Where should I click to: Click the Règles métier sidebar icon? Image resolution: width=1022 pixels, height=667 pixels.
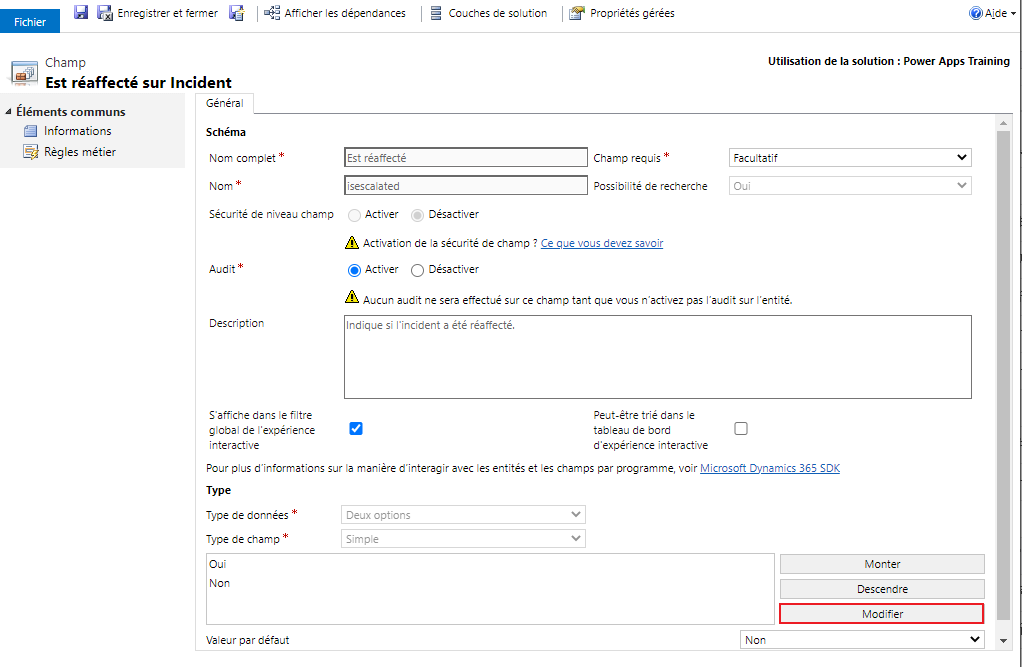[31, 152]
